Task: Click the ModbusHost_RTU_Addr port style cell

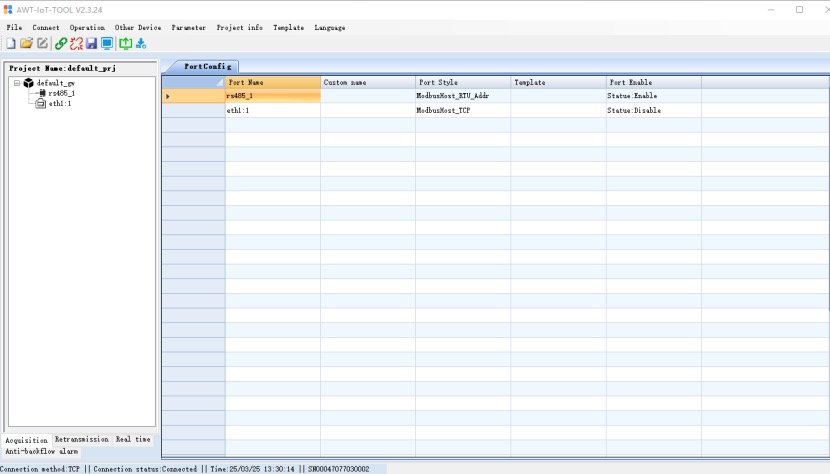Action: click(x=463, y=96)
